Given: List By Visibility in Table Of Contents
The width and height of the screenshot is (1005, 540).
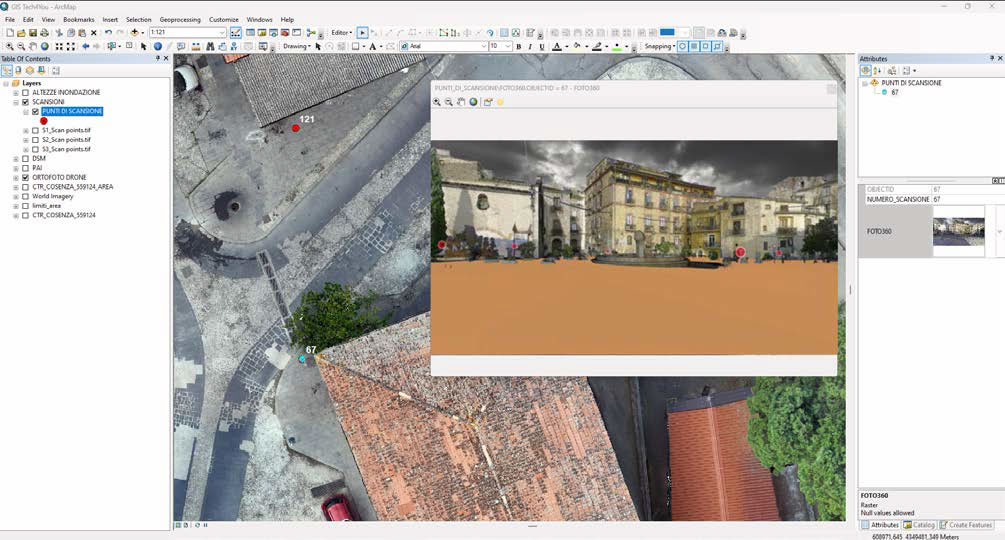Looking at the screenshot, I should (29, 70).
